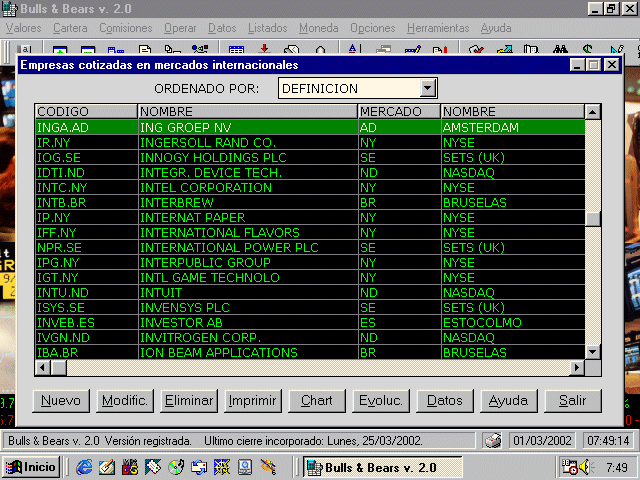The width and height of the screenshot is (640, 480).
Task: Select the INTERNATIONAL POWER PLC row
Action: point(310,247)
